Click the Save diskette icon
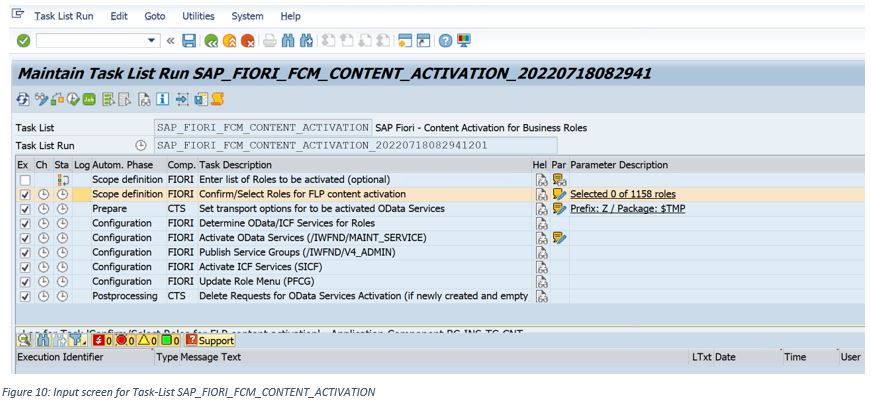 click(x=189, y=41)
